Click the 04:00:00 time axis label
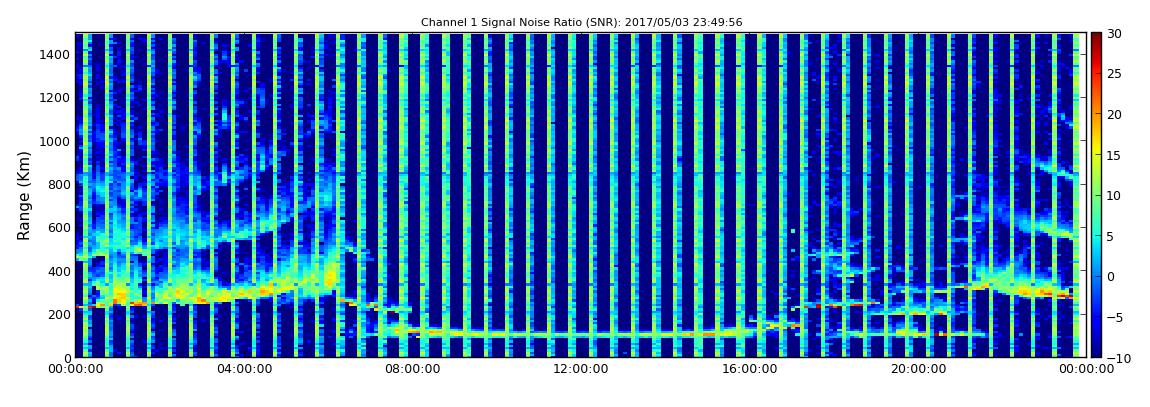The width and height of the screenshot is (1150, 407). pos(243,369)
